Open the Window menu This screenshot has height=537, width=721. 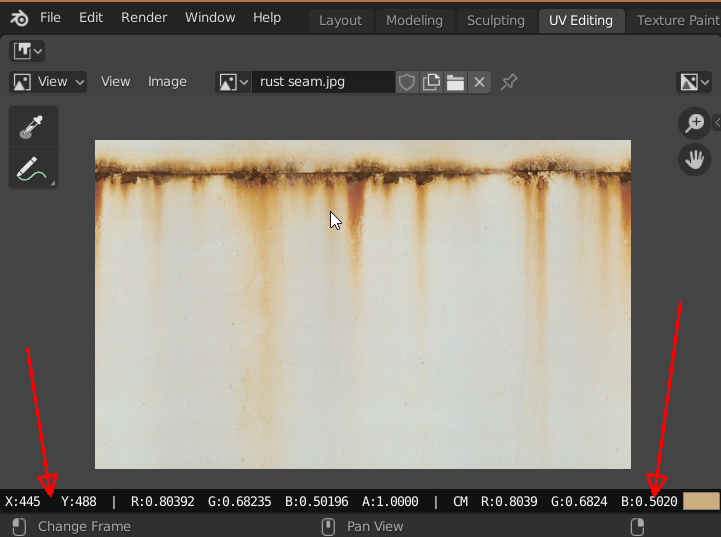pyautogui.click(x=210, y=17)
